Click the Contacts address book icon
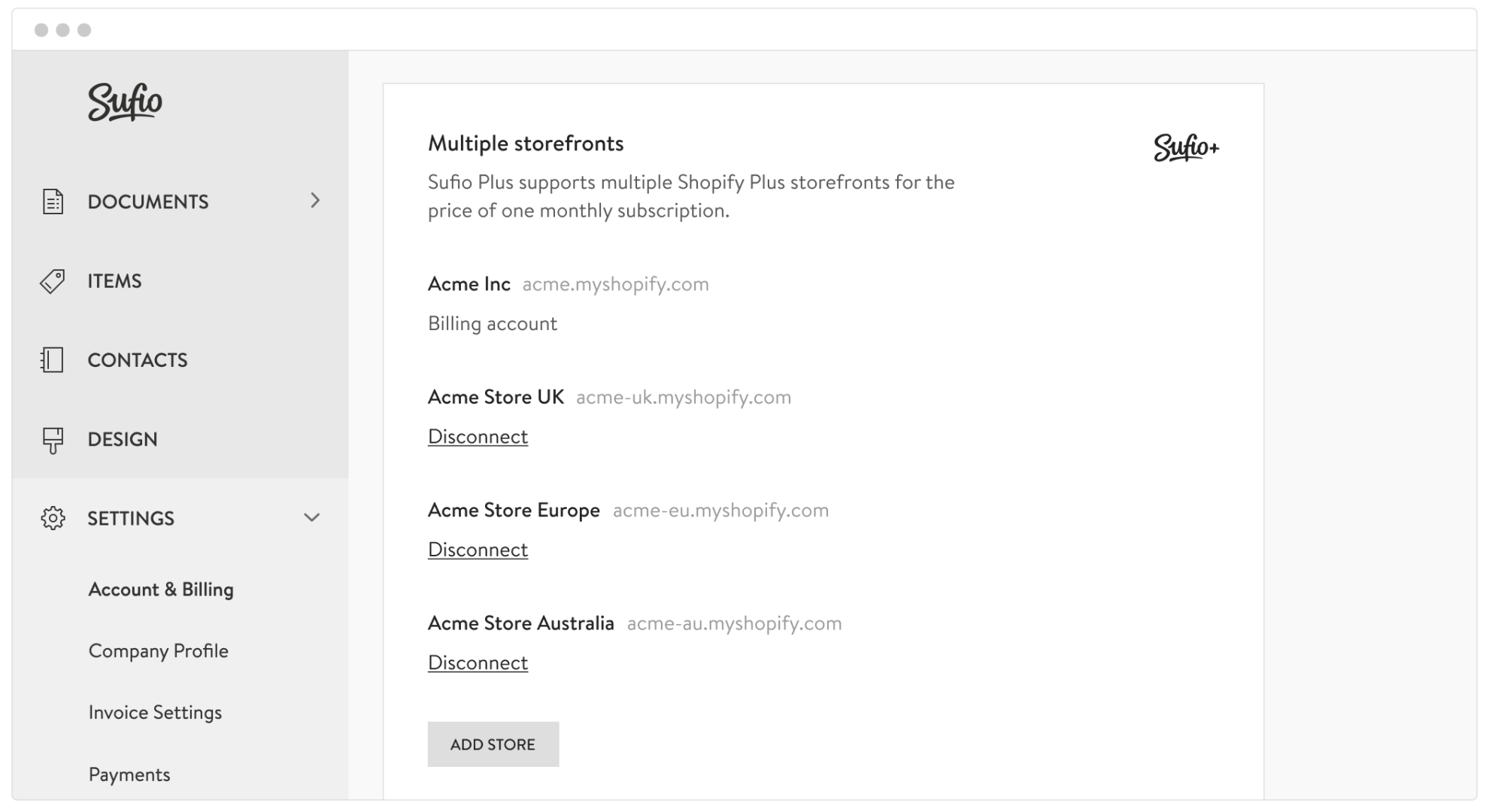The width and height of the screenshot is (1489, 812). [53, 360]
